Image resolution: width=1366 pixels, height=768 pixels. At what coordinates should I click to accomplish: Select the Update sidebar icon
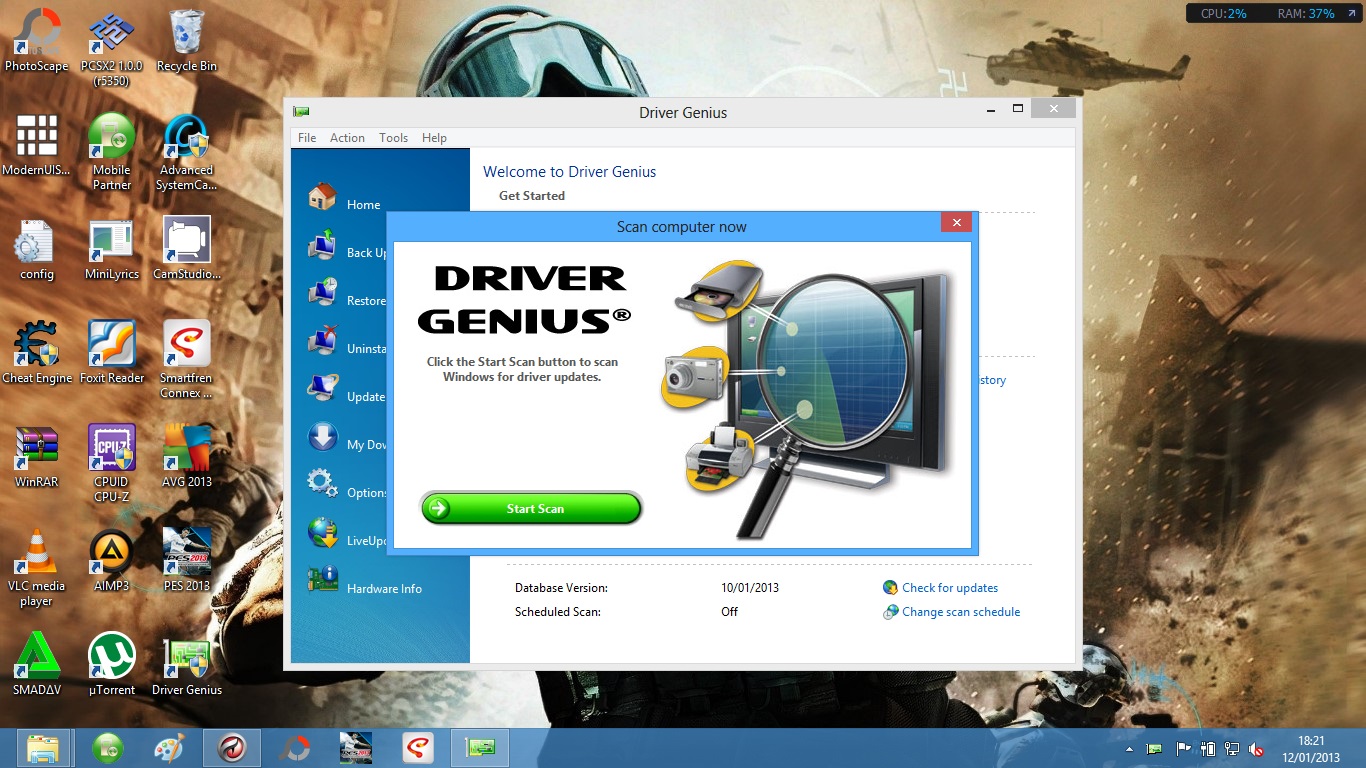[323, 389]
